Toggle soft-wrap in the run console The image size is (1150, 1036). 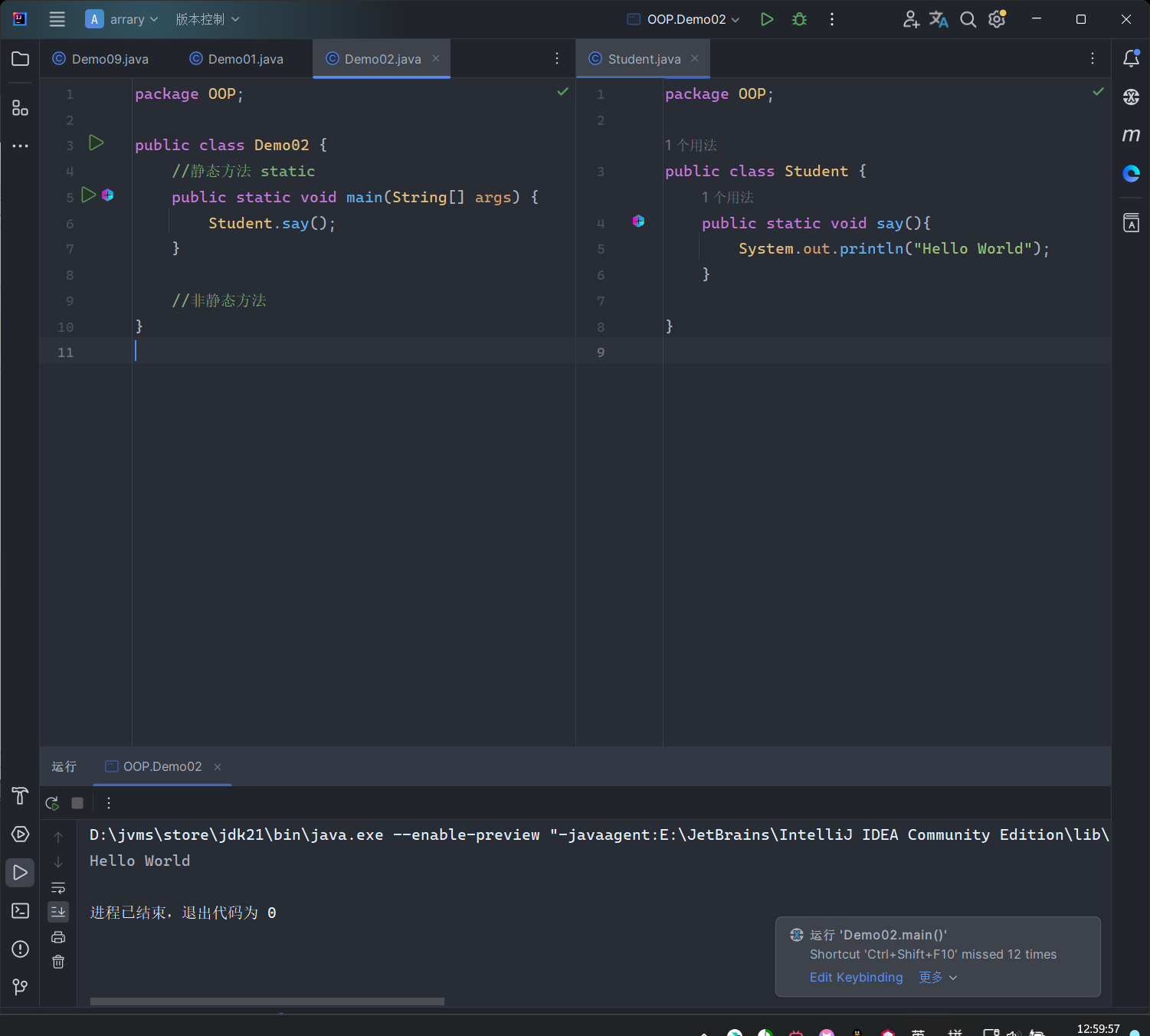pos(58,887)
